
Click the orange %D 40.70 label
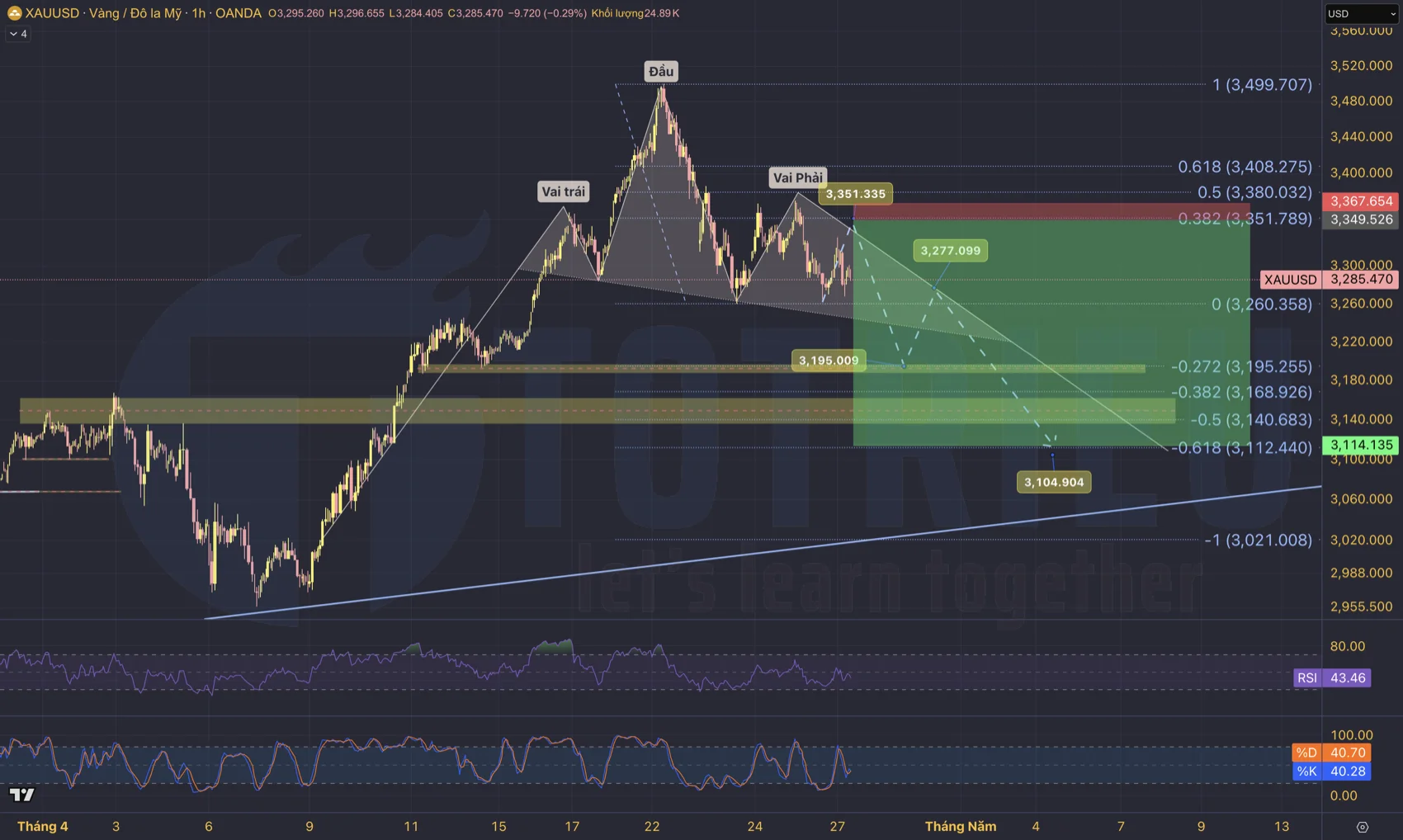coord(1332,753)
